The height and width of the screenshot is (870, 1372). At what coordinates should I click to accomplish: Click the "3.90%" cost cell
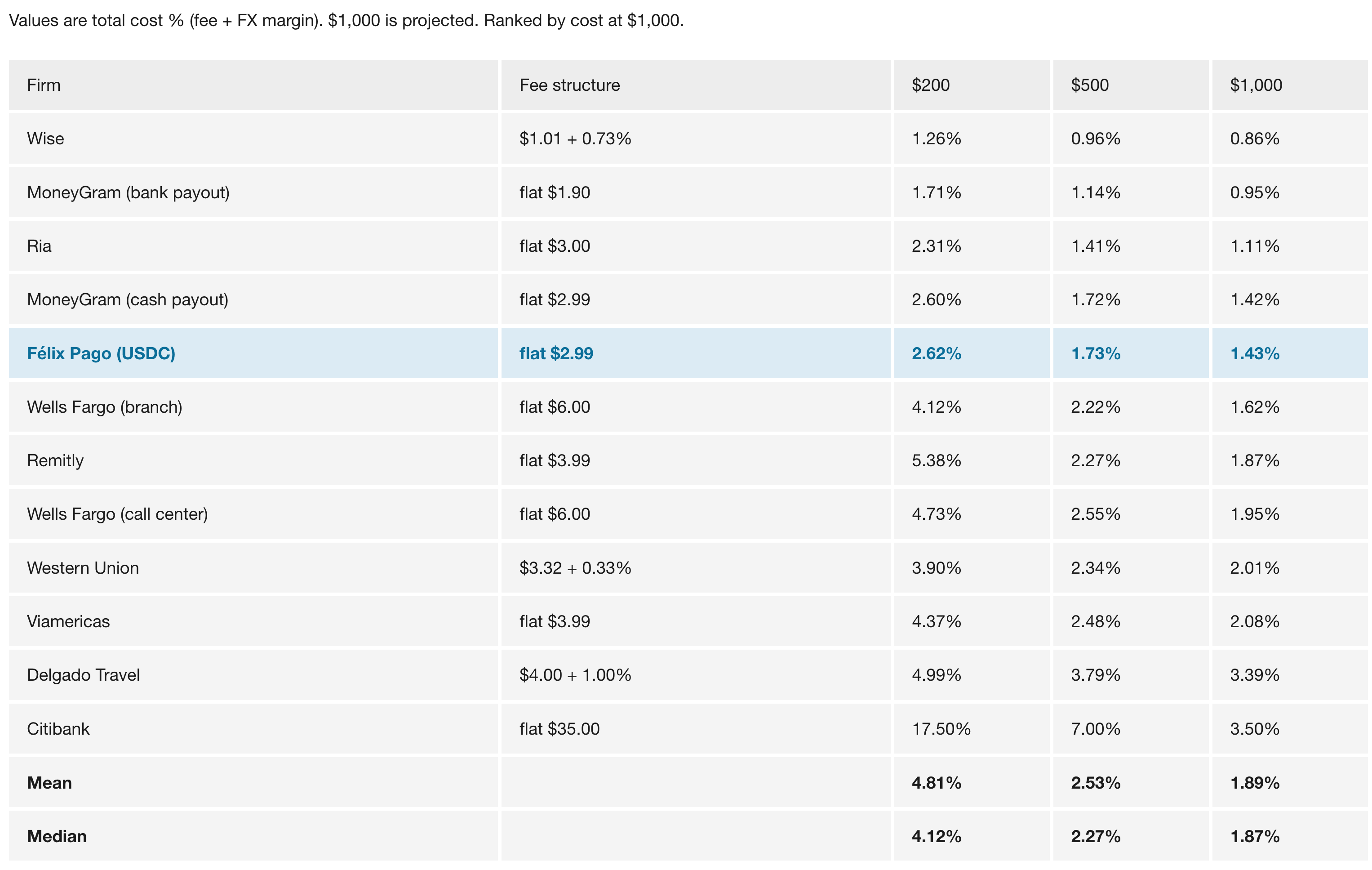coord(972,568)
